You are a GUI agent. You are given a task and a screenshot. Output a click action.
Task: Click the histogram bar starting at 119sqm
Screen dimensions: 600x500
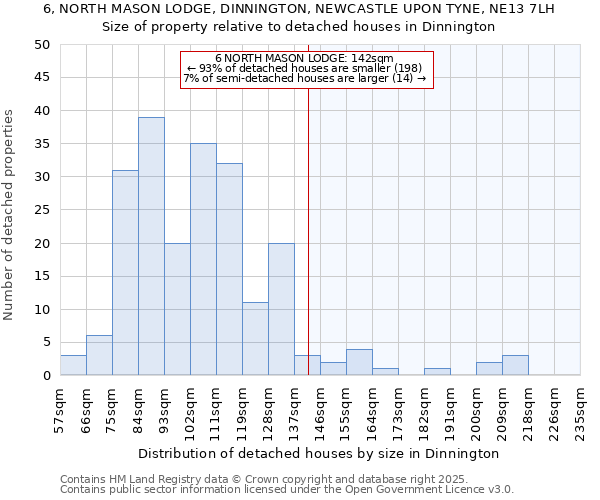coord(256,339)
